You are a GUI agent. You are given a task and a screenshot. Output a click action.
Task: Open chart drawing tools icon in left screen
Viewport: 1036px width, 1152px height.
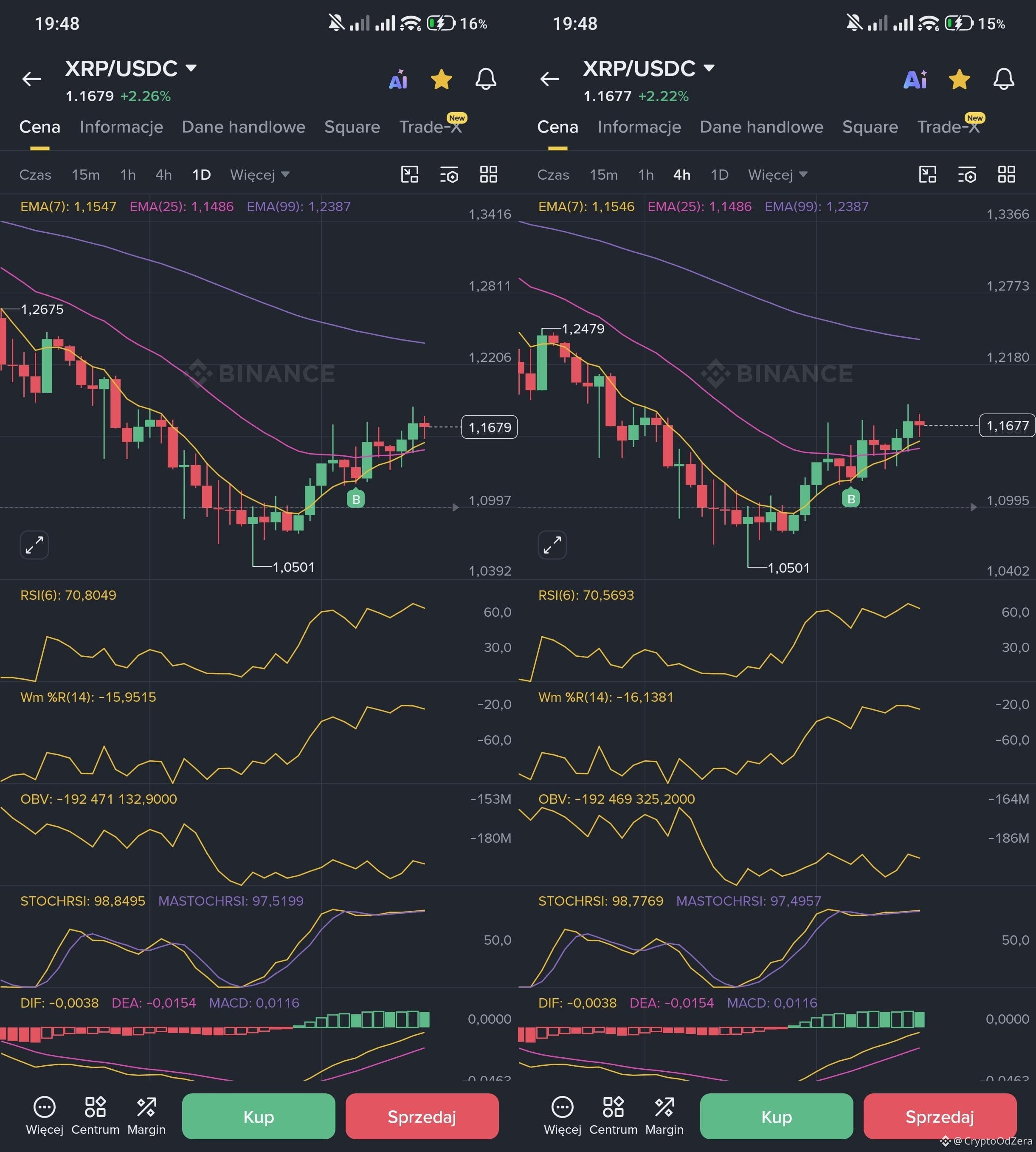pos(410,174)
